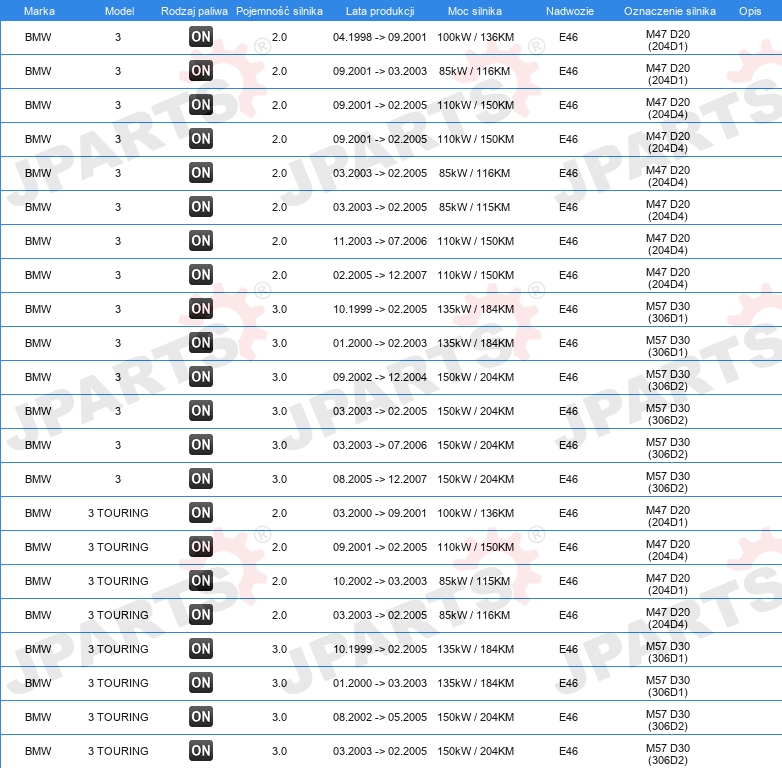Image resolution: width=782 pixels, height=768 pixels.
Task: Select the date cell 10.2002 -> 03.2003
Action: 380,581
